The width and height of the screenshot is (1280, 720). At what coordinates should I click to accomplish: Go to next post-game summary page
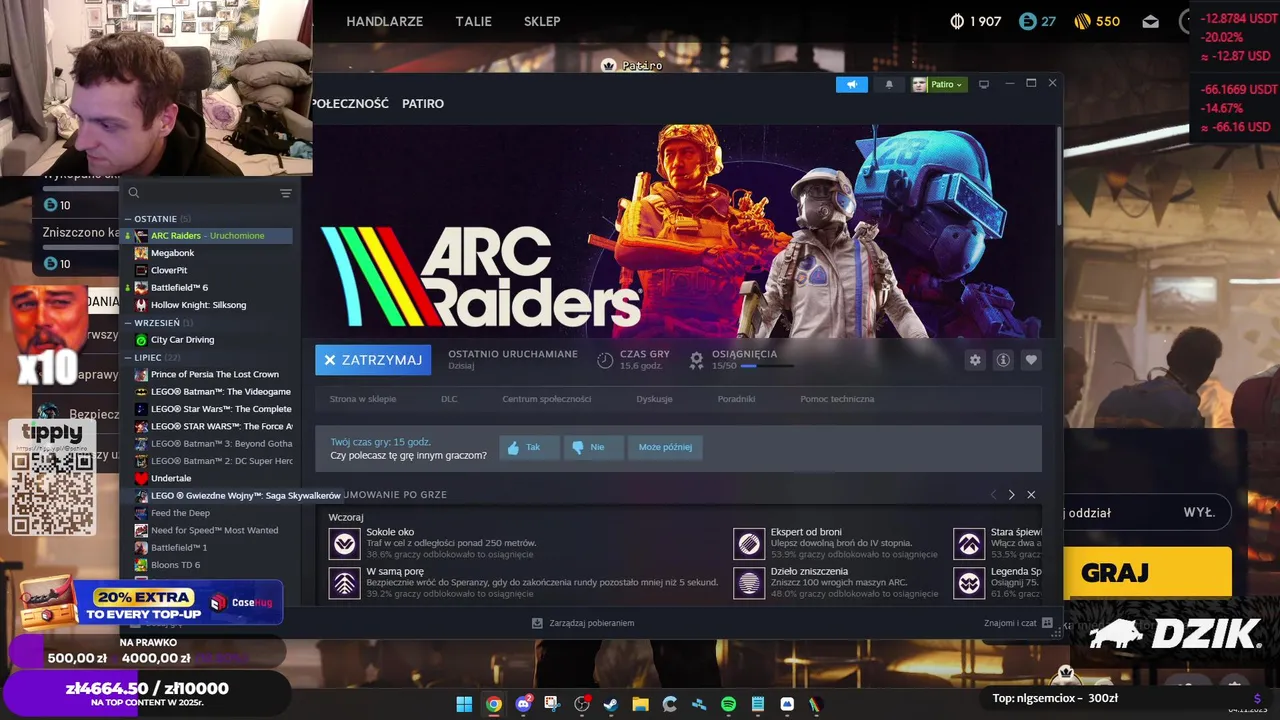pyautogui.click(x=1011, y=495)
